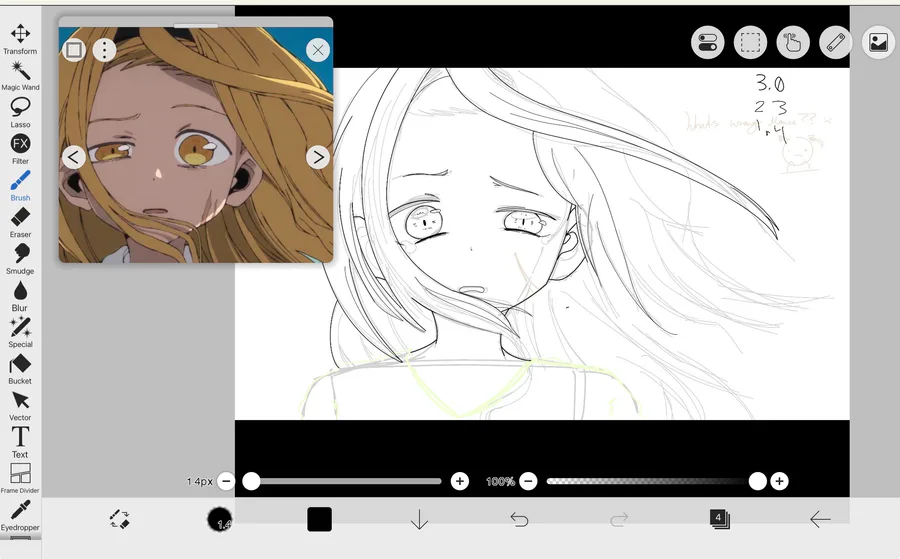Select the Text tool
This screenshot has width=900, height=559.
coord(20,442)
